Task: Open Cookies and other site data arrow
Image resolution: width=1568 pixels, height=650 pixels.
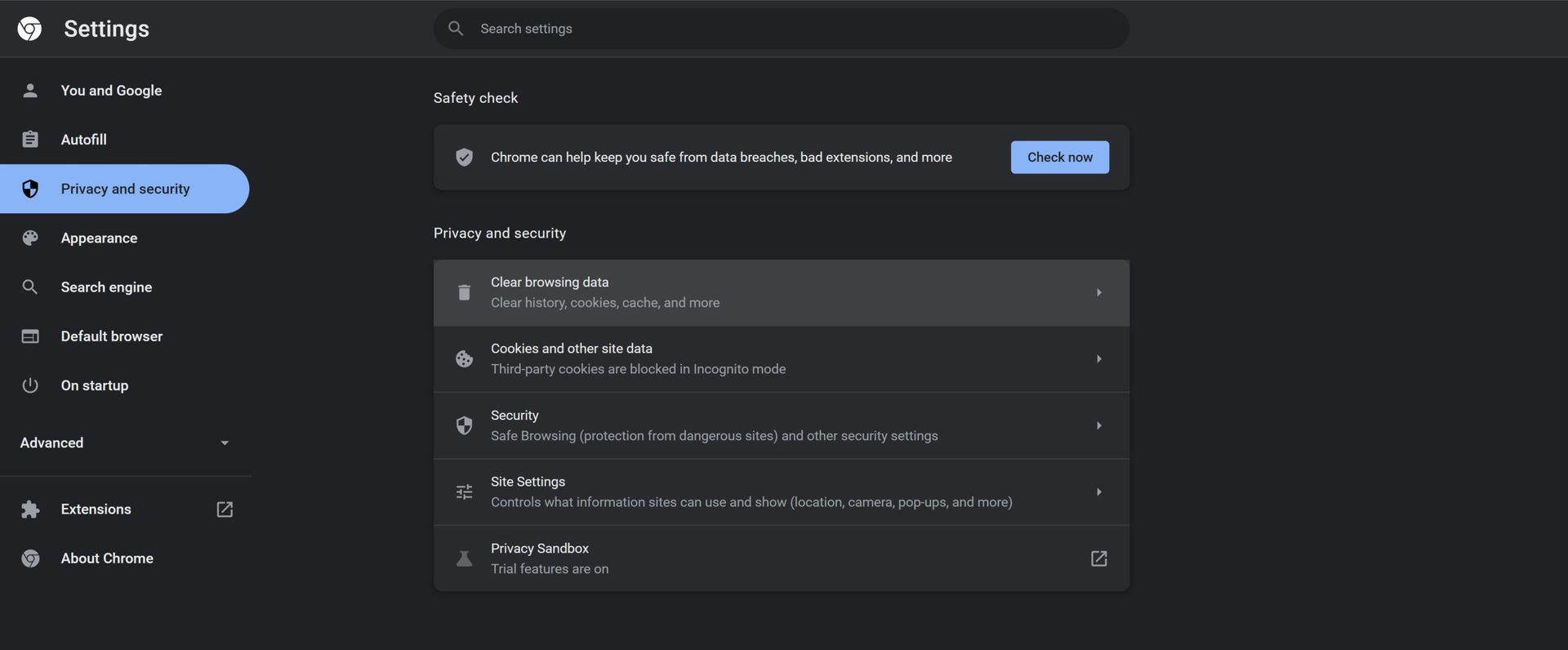Action: [1098, 359]
